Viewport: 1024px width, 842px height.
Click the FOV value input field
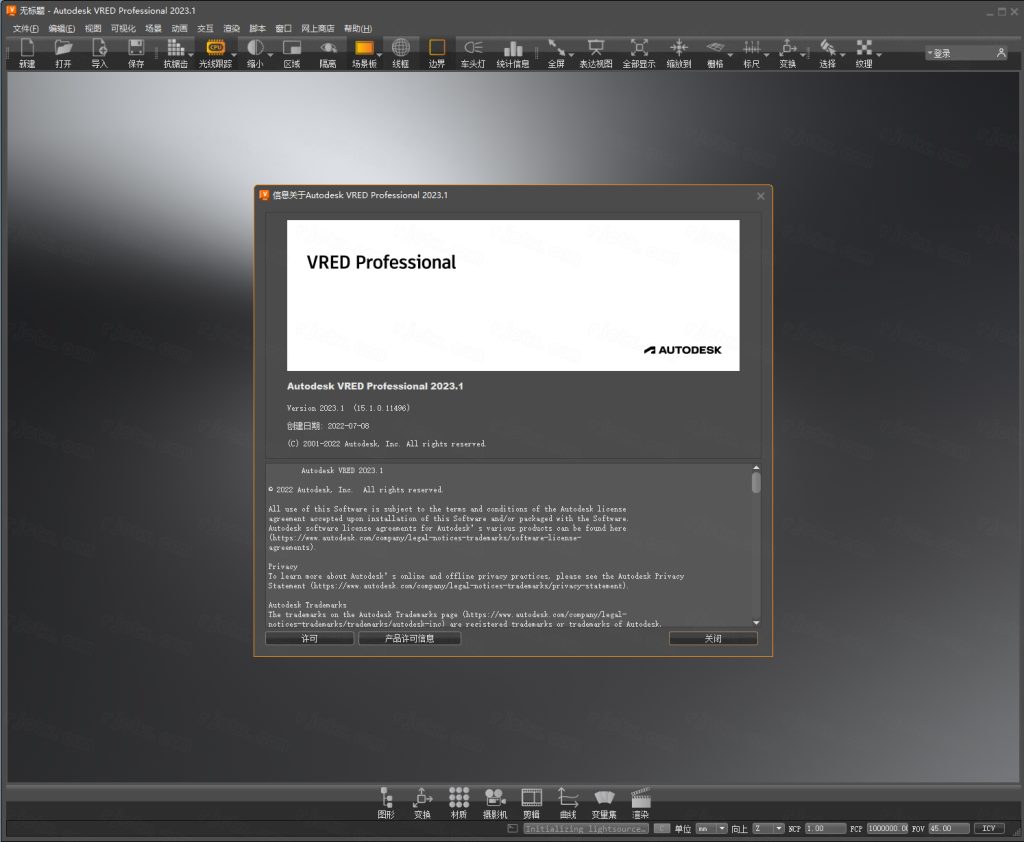(x=948, y=829)
